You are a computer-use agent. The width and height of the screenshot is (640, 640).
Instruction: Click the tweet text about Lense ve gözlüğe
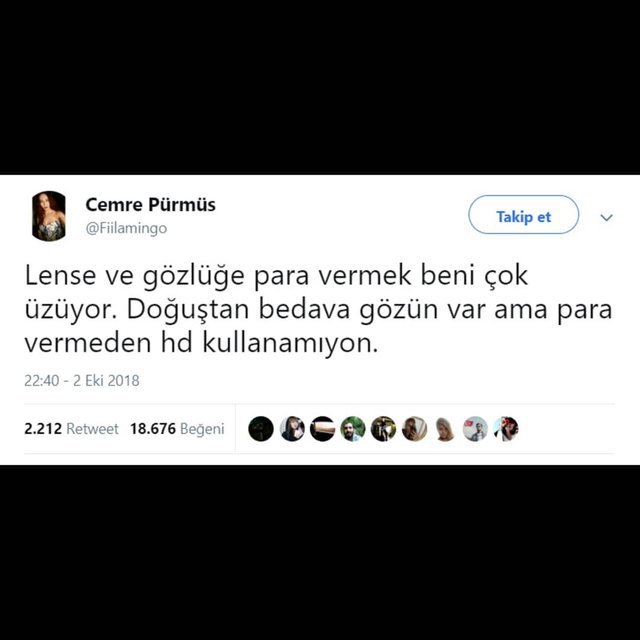click(x=318, y=309)
